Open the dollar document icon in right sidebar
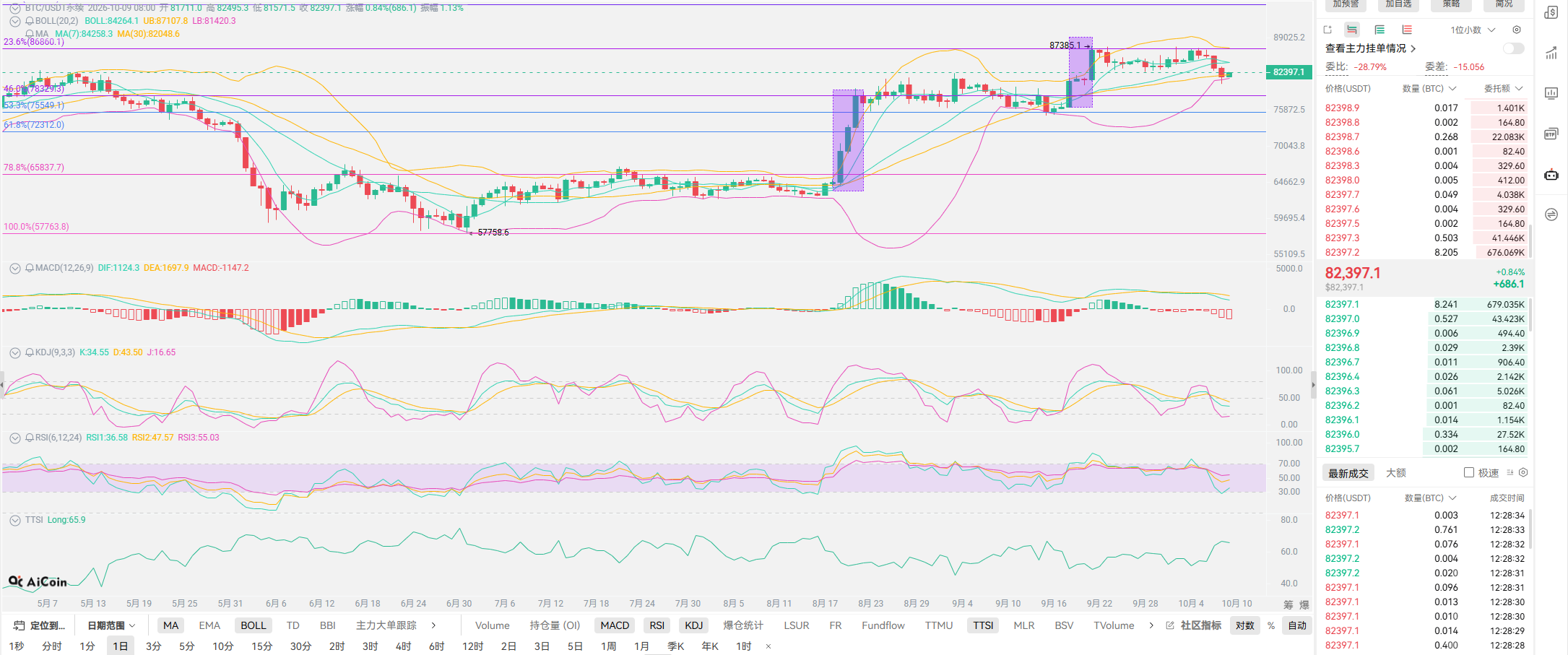This screenshot has width=1568, height=655. tap(1551, 12)
